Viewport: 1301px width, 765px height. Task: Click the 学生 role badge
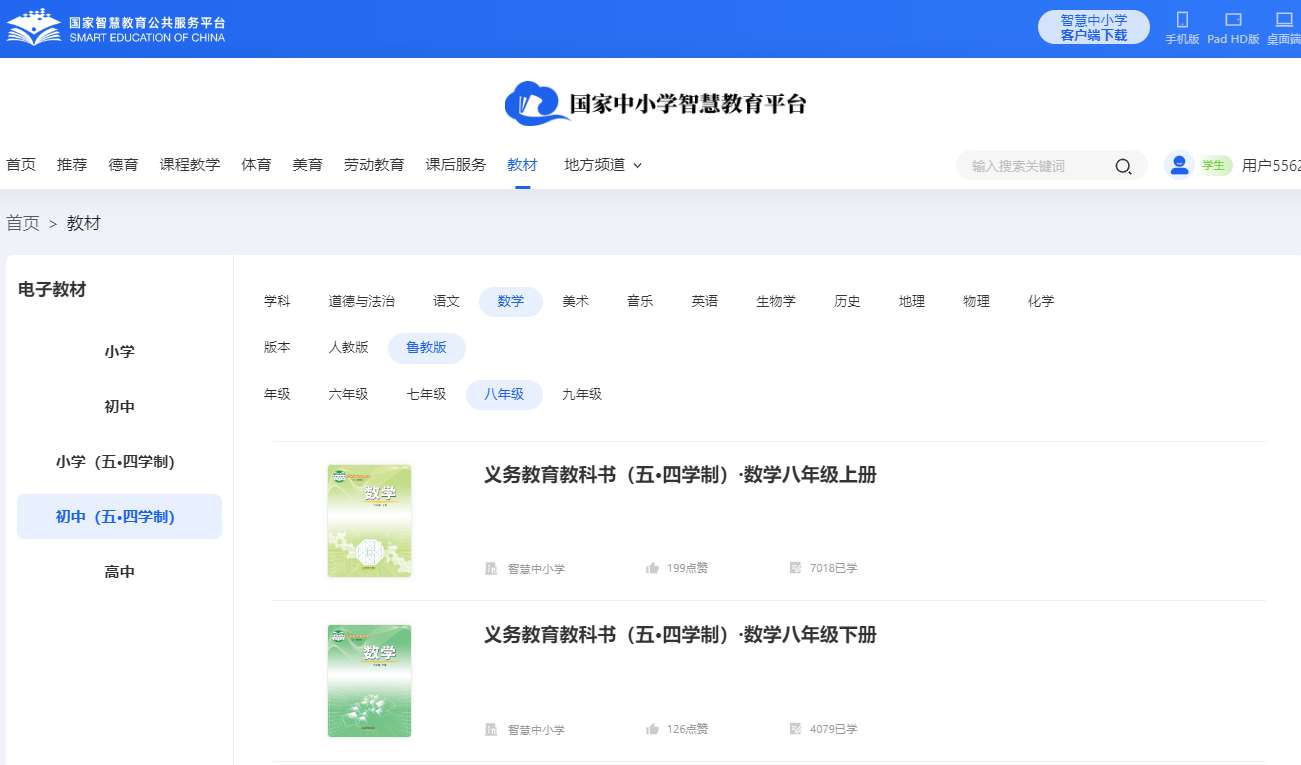(x=1214, y=166)
